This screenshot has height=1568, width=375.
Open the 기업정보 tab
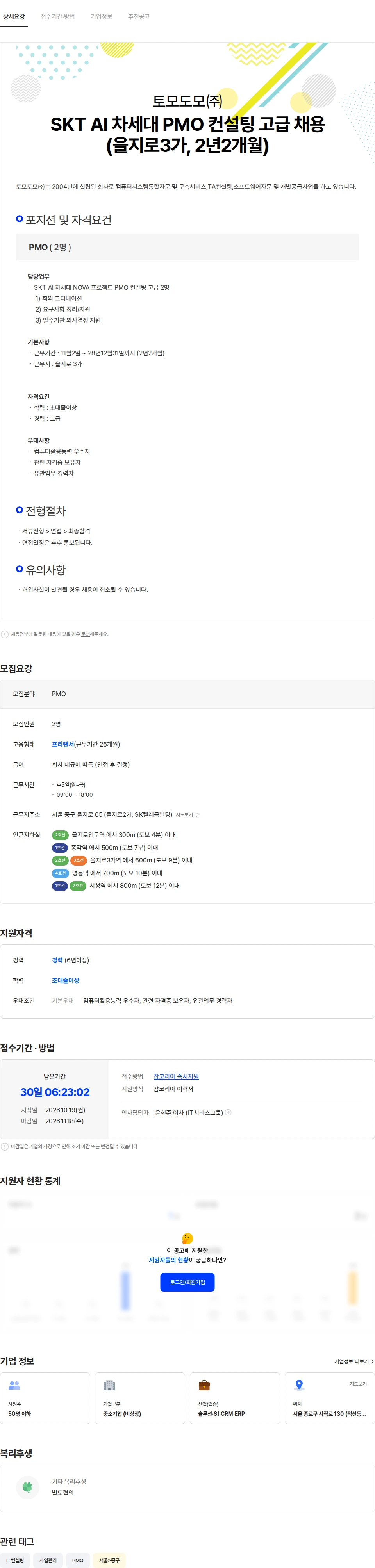pyautogui.click(x=102, y=16)
